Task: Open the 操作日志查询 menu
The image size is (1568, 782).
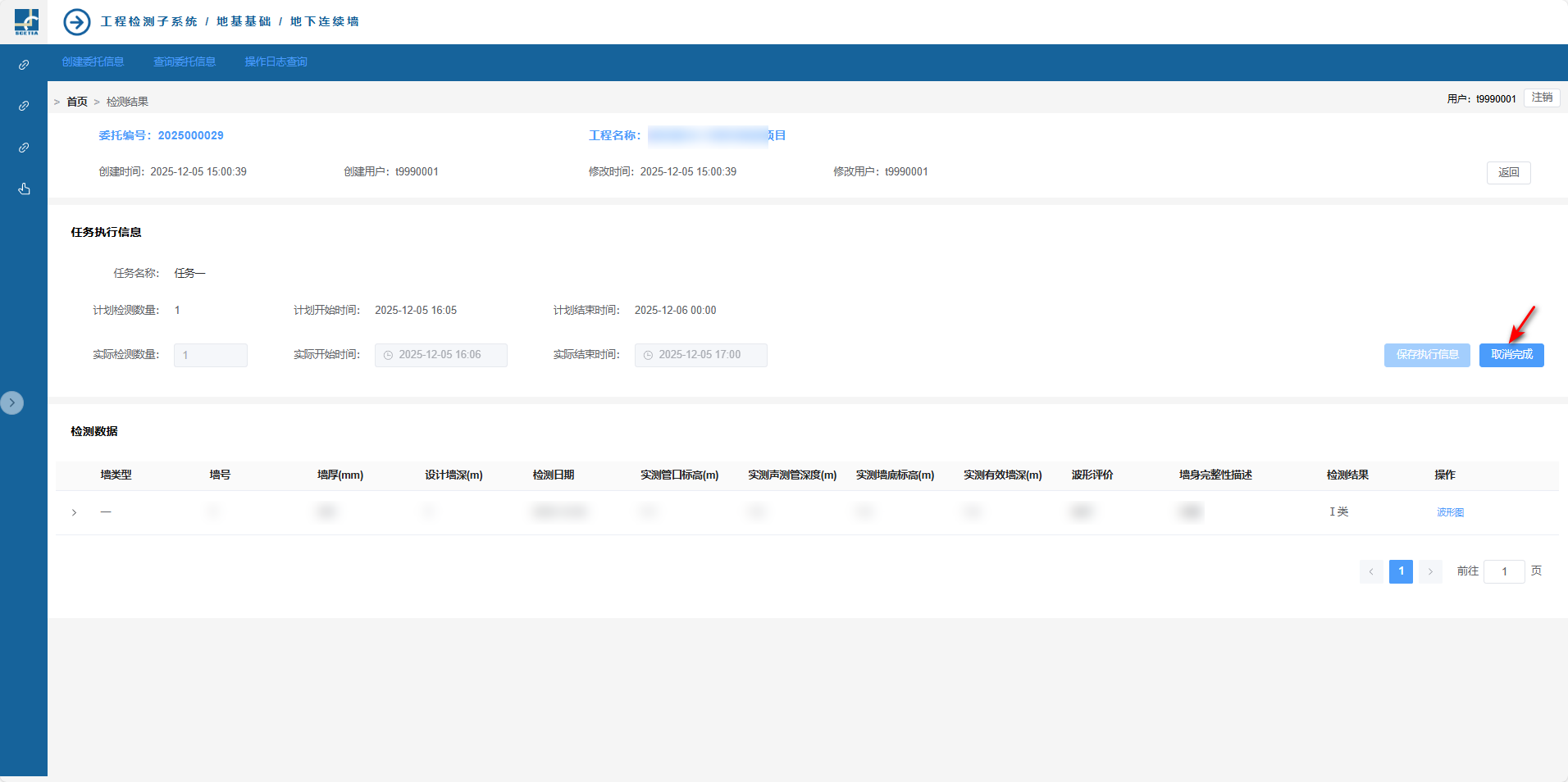Action: (x=276, y=62)
